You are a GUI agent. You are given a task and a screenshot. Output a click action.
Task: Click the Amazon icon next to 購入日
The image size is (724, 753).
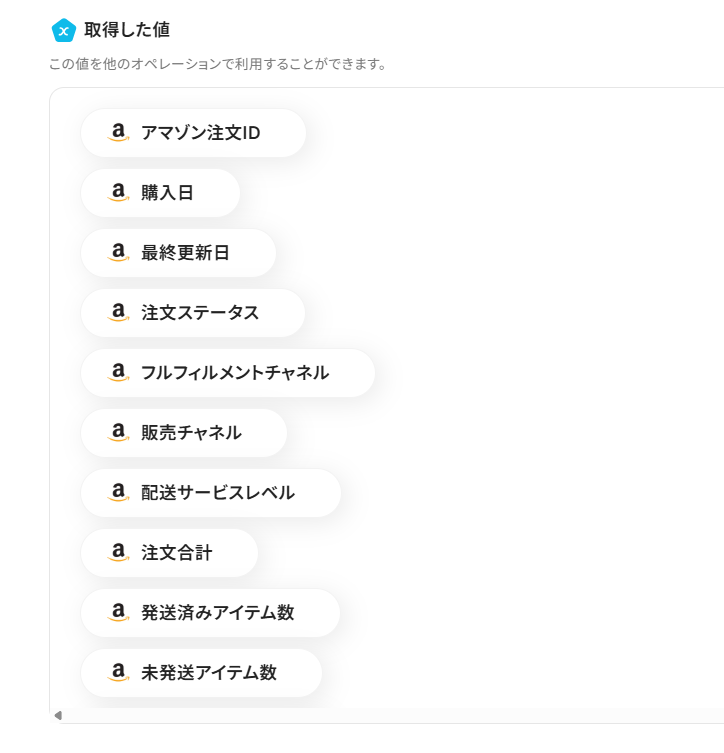(119, 193)
